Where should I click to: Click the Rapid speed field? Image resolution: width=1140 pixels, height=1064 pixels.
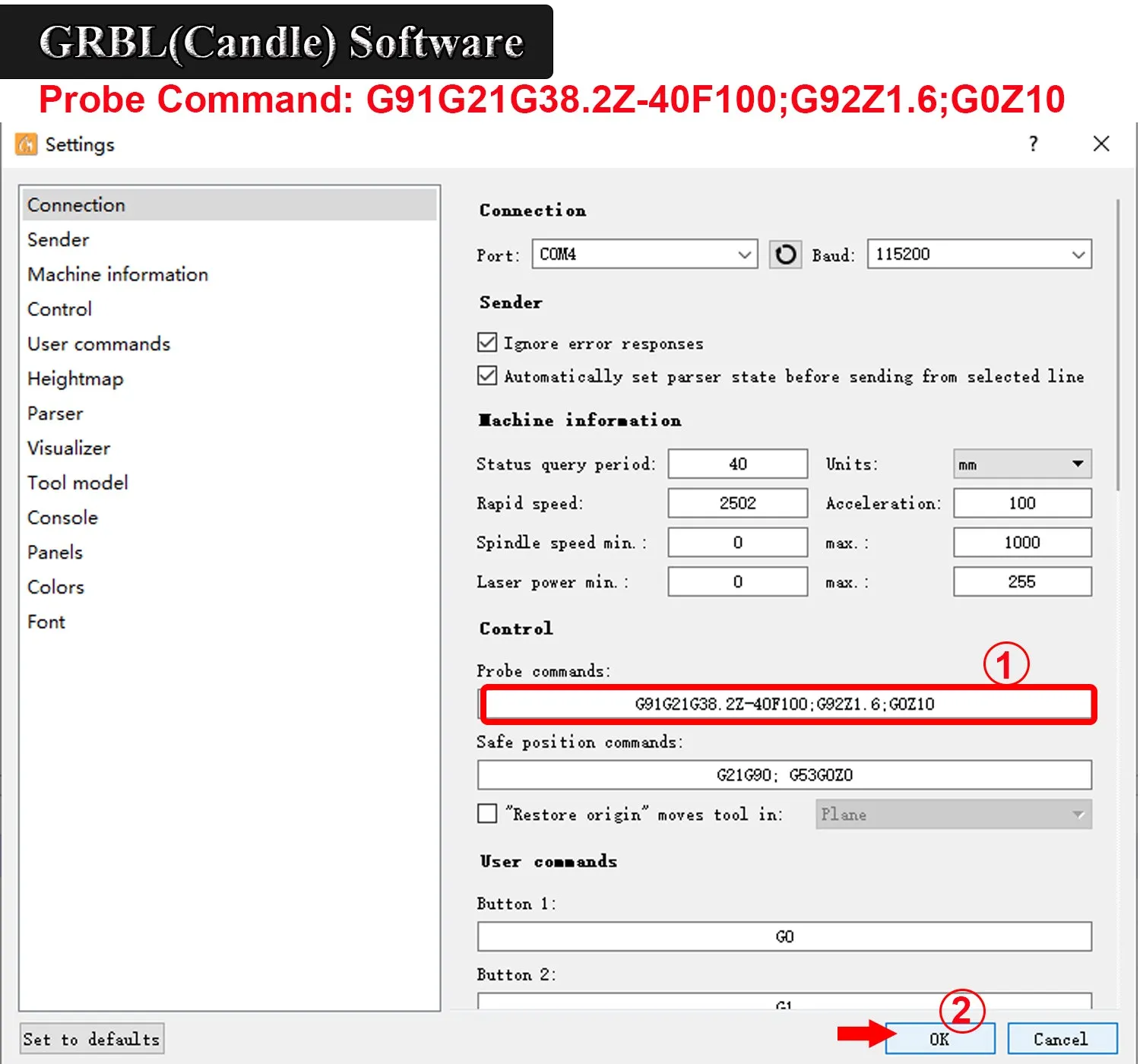tap(737, 503)
